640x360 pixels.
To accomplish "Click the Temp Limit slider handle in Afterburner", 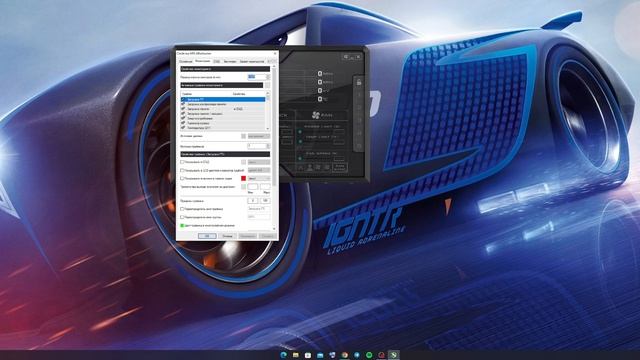I will pyautogui.click(x=300, y=141).
